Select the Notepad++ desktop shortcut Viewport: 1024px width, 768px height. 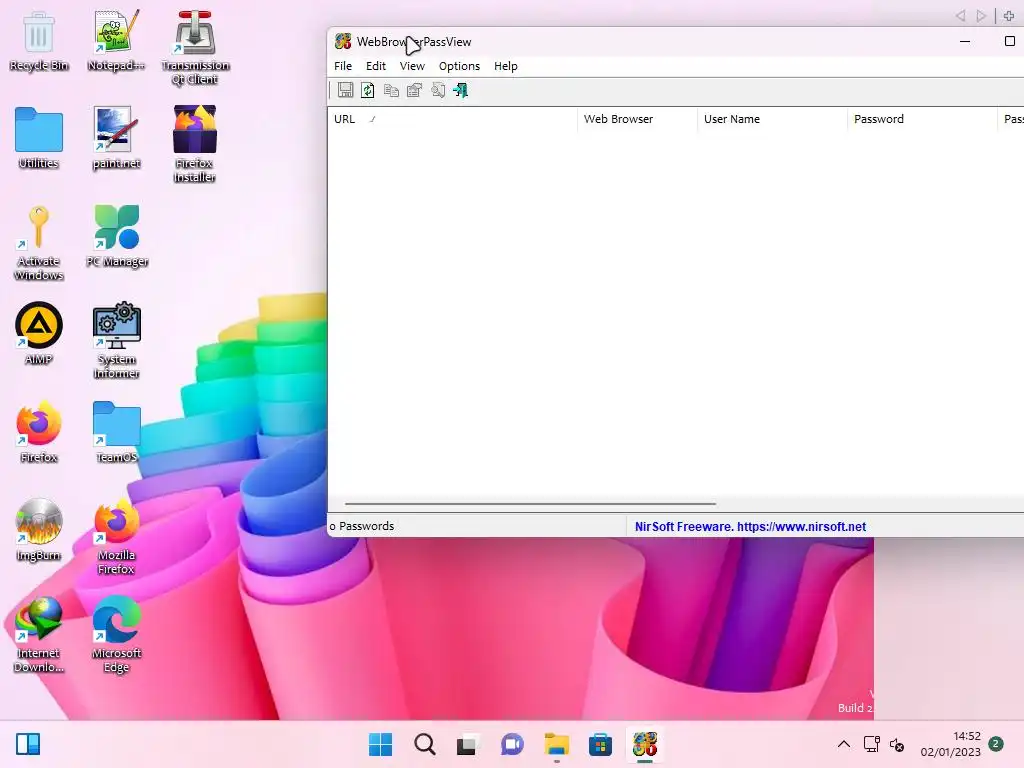click(x=116, y=42)
